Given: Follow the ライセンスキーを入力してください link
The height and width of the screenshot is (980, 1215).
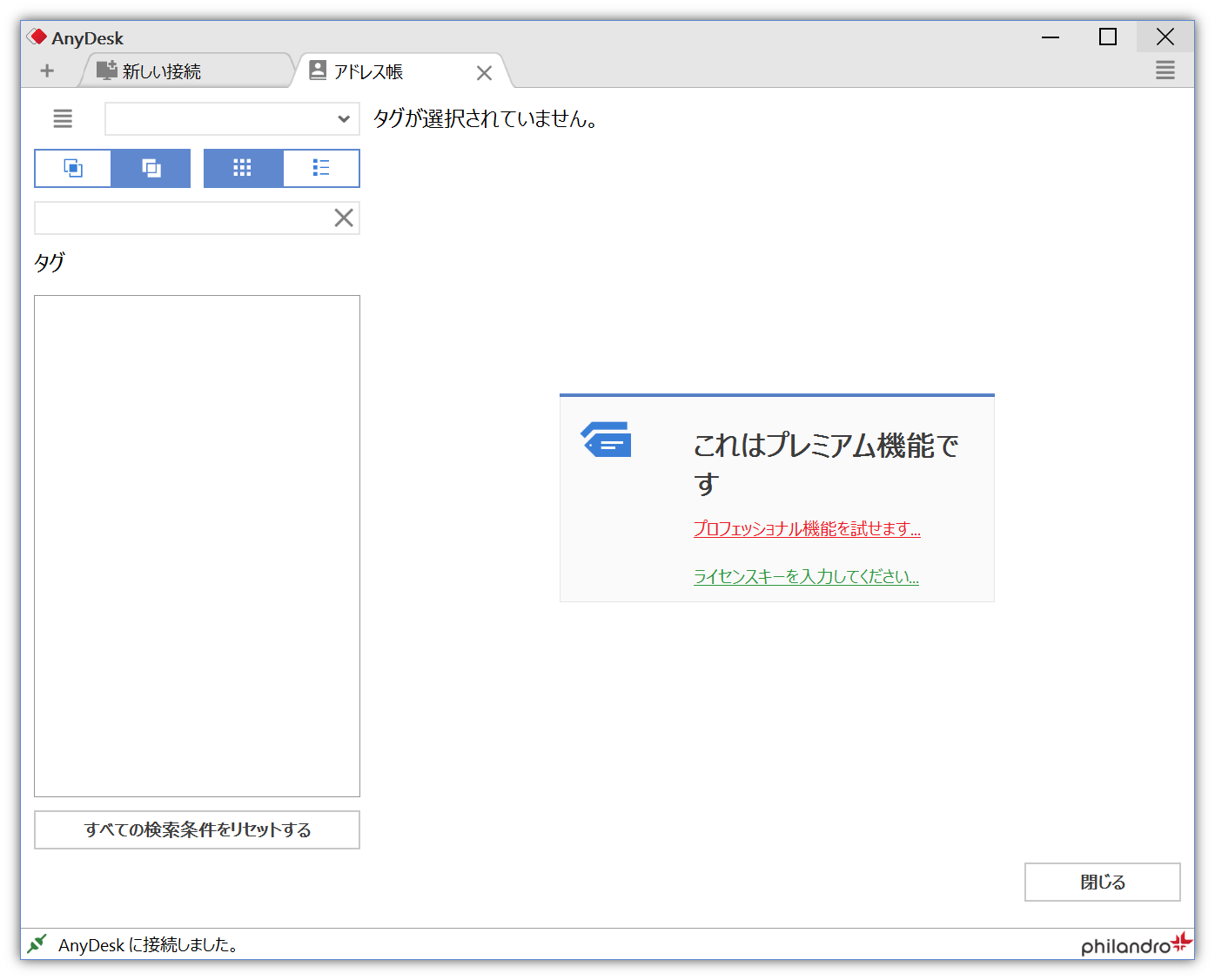Looking at the screenshot, I should coord(805,575).
